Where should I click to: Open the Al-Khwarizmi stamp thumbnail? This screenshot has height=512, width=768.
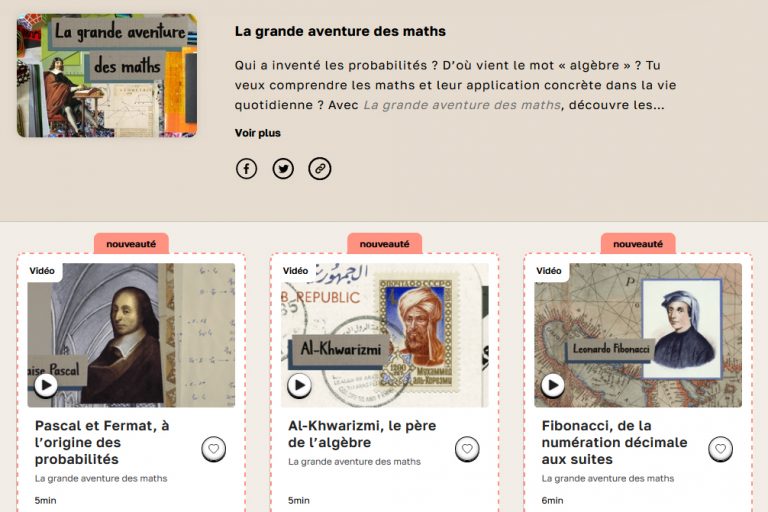coord(384,335)
